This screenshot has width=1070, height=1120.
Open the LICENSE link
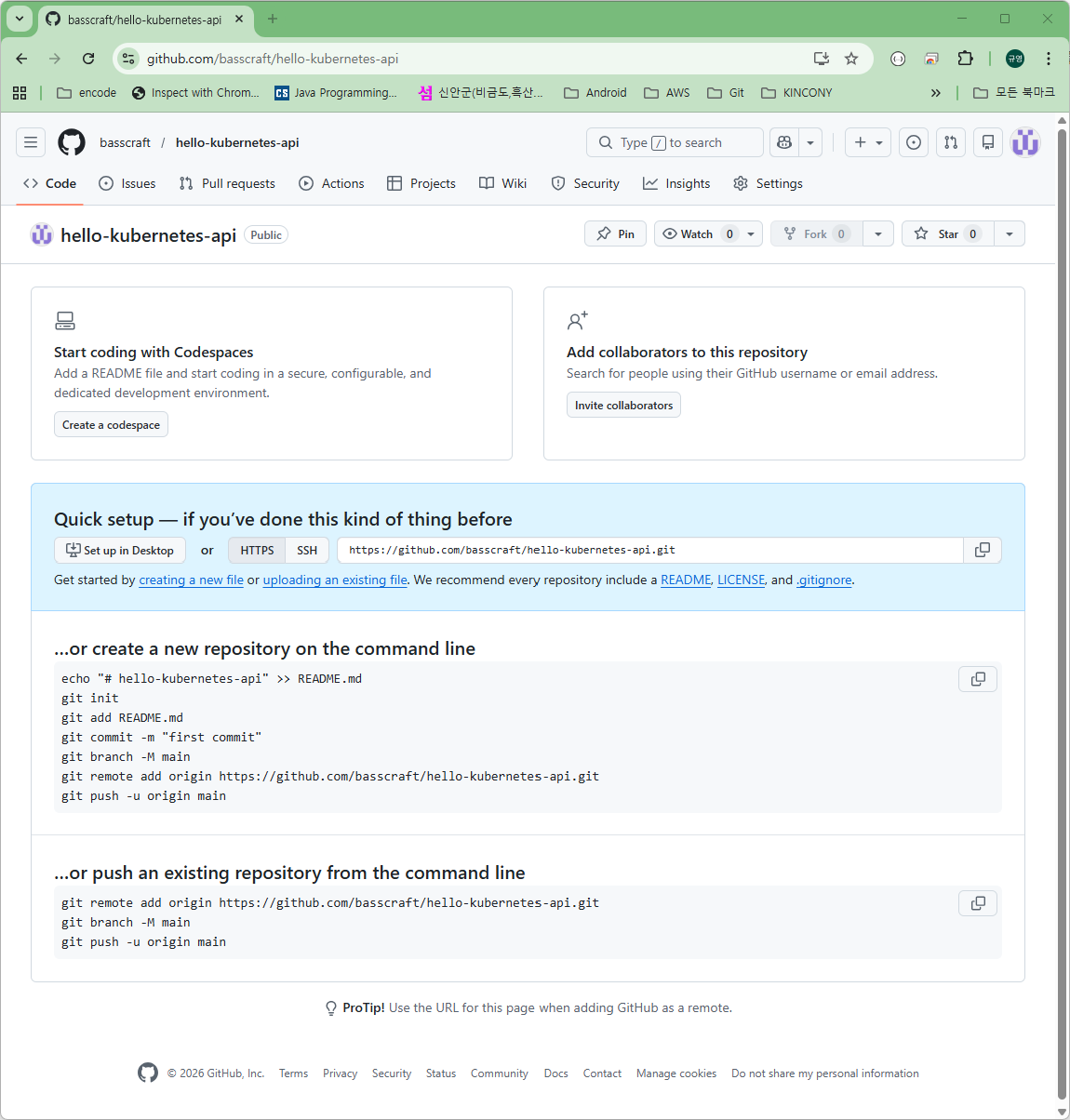pos(742,580)
